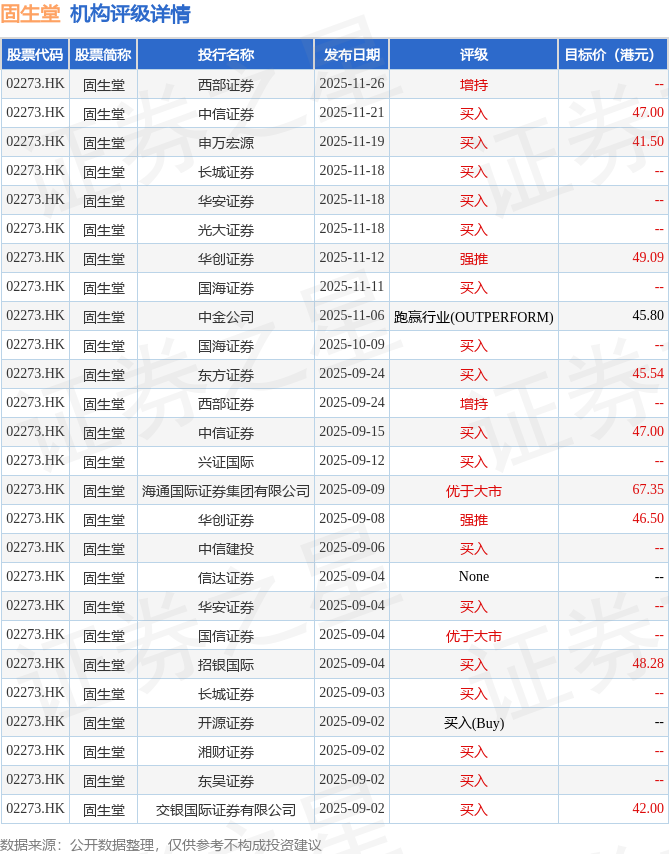Click the date 2025-10-09
The image size is (669, 854).
tap(351, 345)
